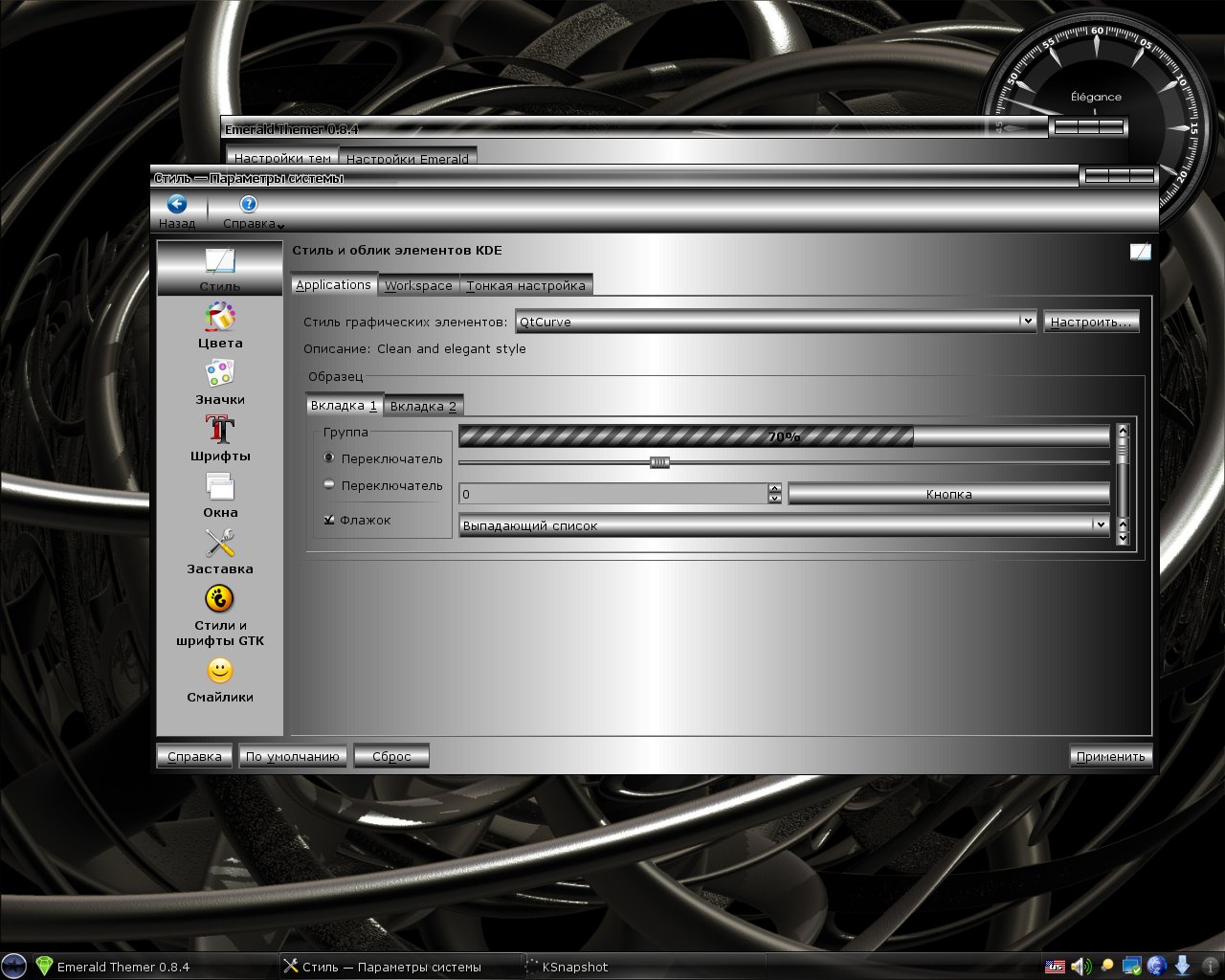This screenshot has height=980, width=1225.
Task: Open the KDE application launcher menu
Action: click(13, 965)
